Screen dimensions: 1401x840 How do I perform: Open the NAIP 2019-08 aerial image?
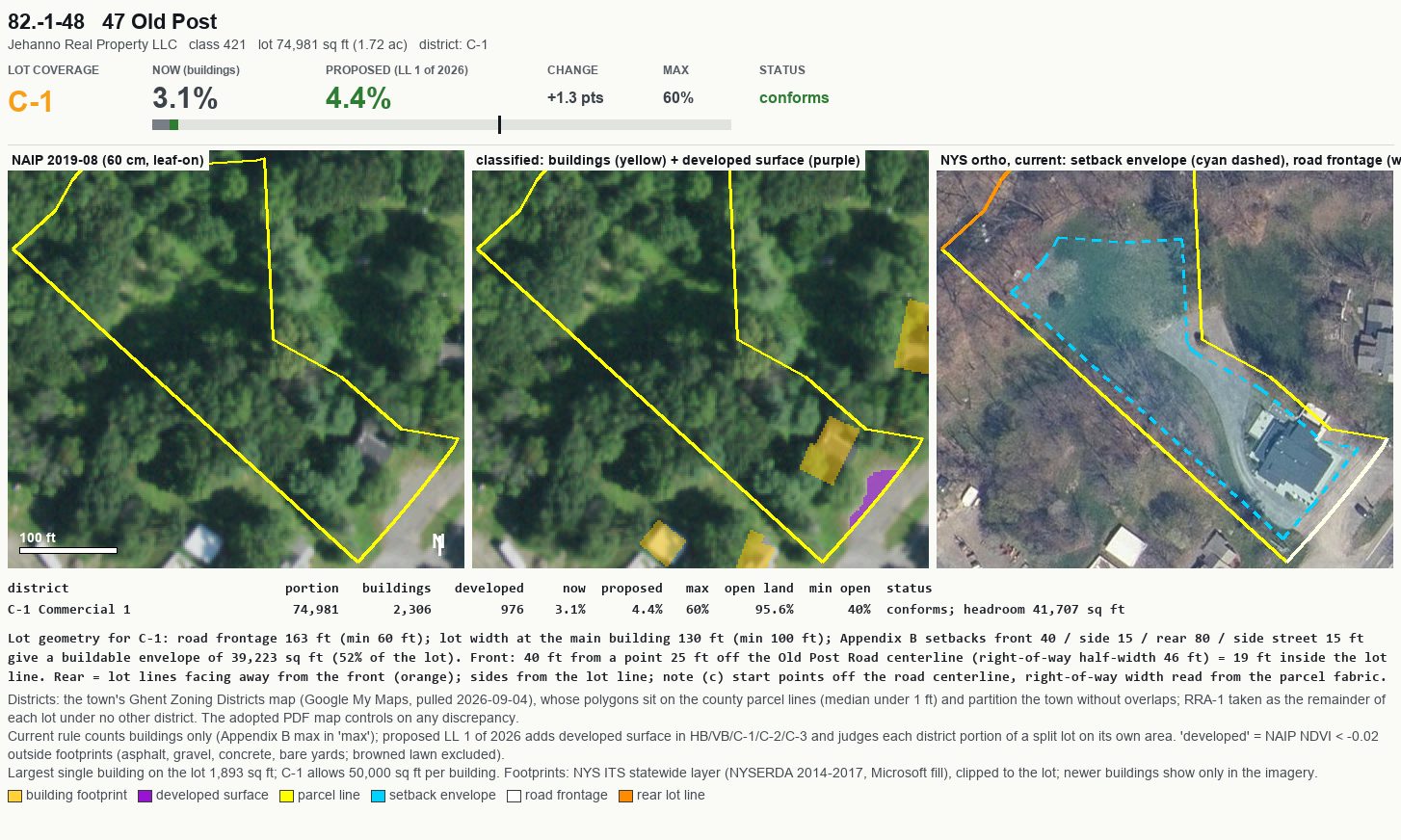coord(236,359)
